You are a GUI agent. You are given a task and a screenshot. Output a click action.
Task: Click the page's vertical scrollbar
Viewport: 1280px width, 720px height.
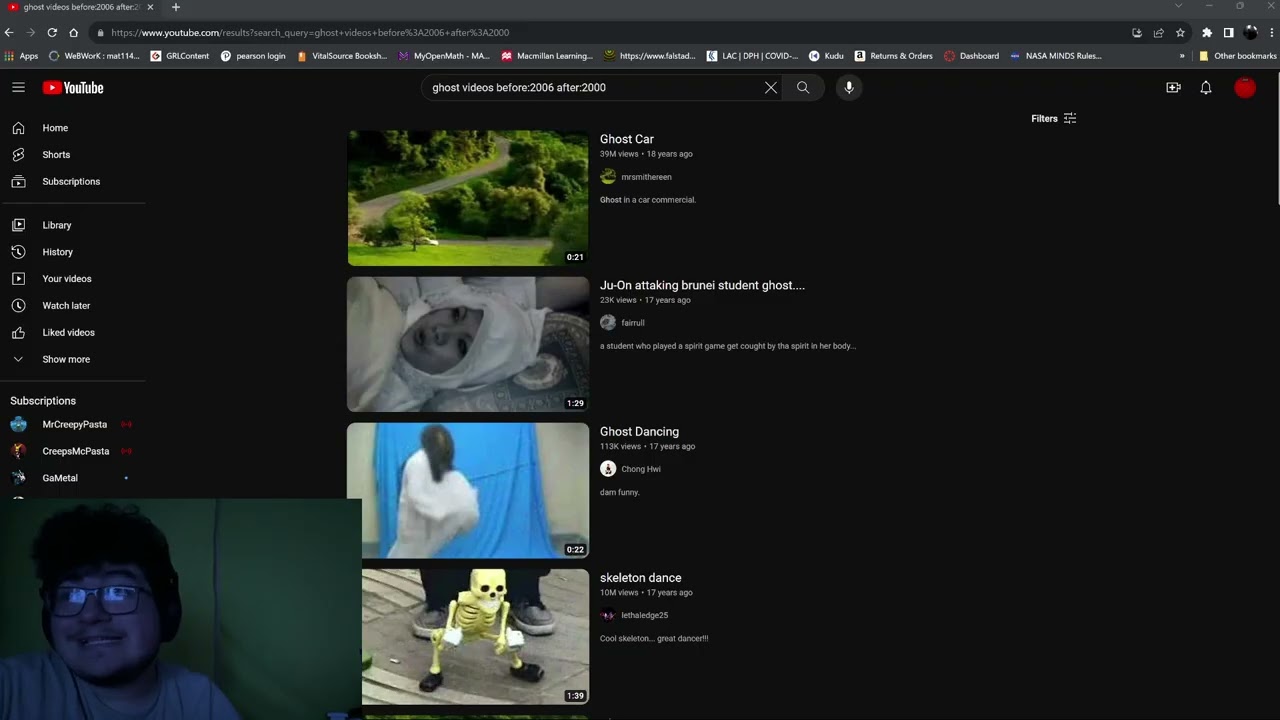pos(1276,140)
